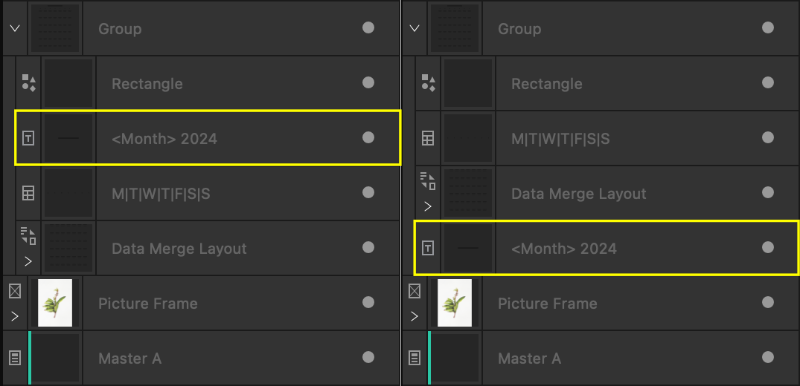Screen dimensions: 800x386
Task: Expand Data Merge Layout in left panel
Action: [x=29, y=262]
